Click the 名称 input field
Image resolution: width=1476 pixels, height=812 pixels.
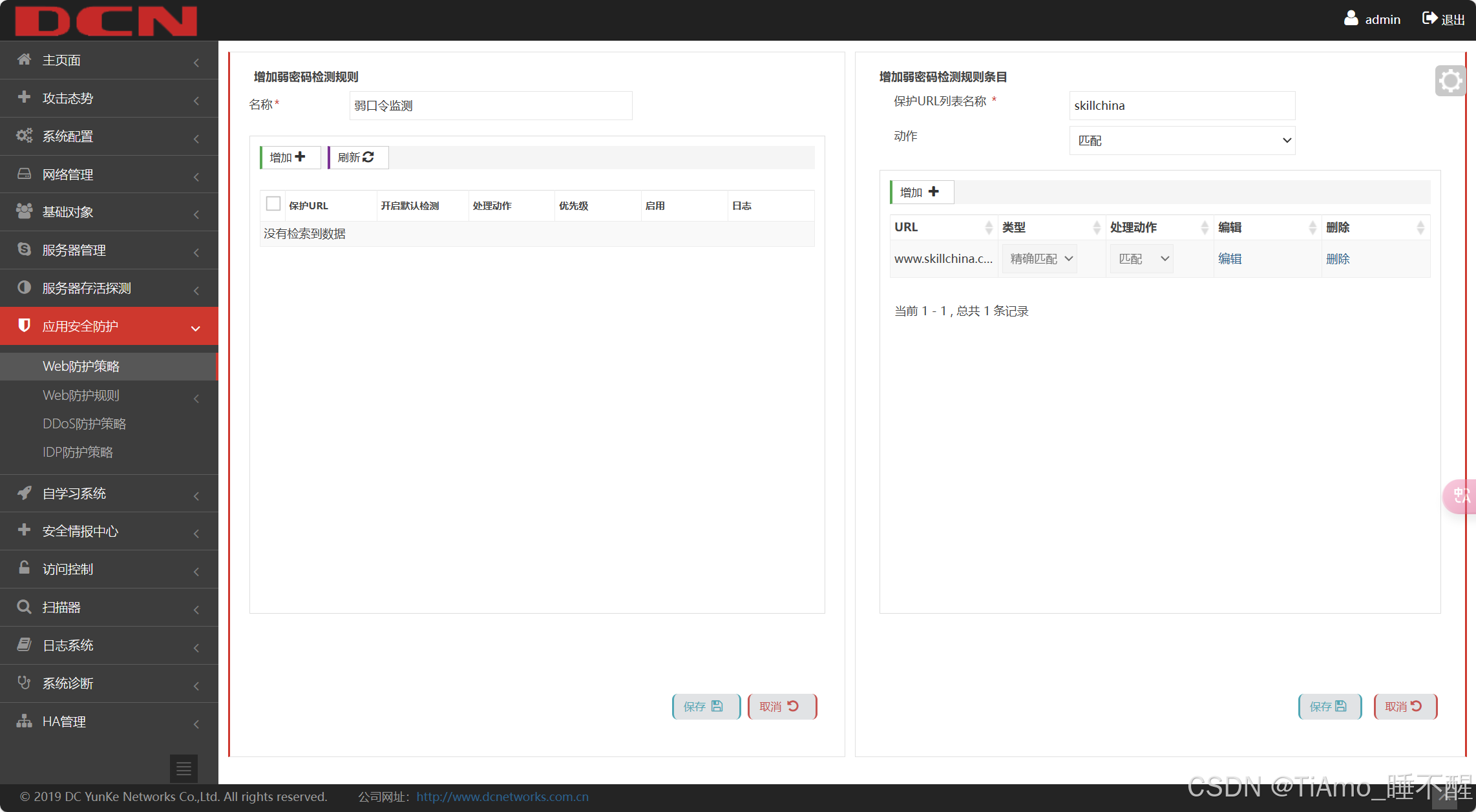[490, 105]
